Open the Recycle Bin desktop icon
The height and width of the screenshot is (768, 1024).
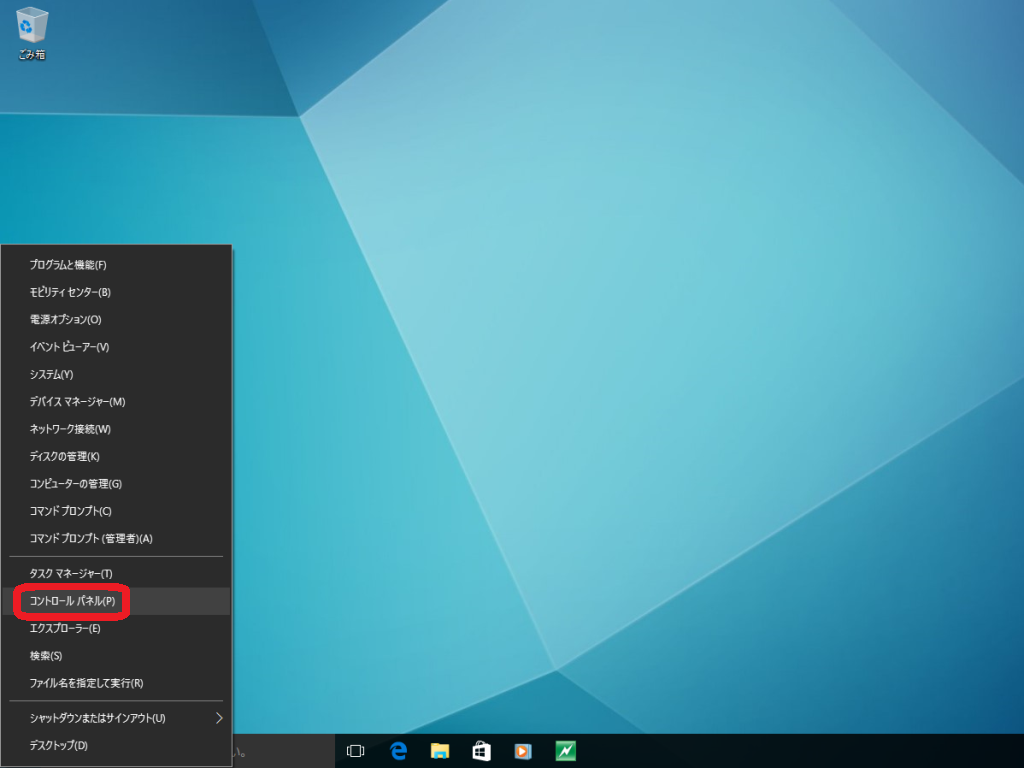click(31, 34)
